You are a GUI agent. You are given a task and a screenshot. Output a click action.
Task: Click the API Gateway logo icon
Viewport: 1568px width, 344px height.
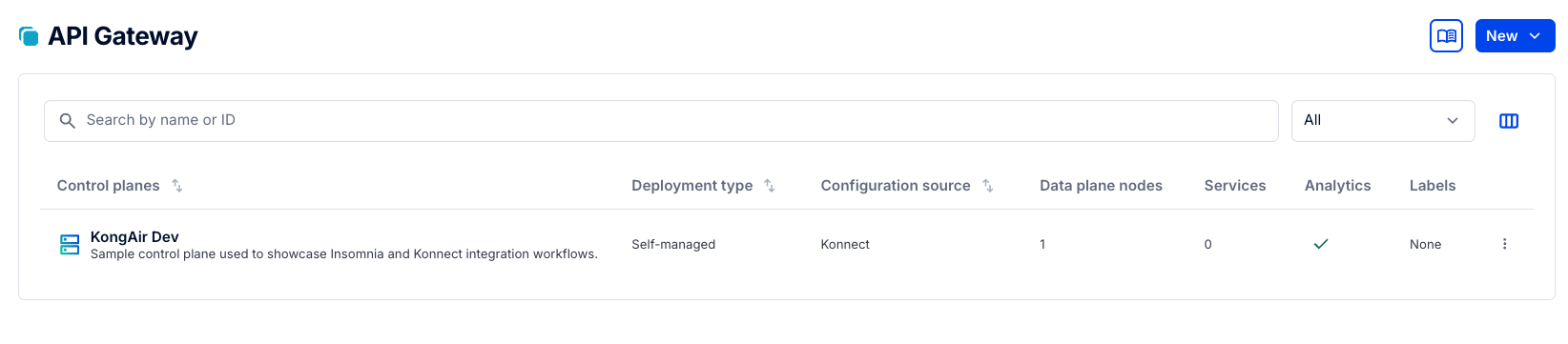[29, 36]
